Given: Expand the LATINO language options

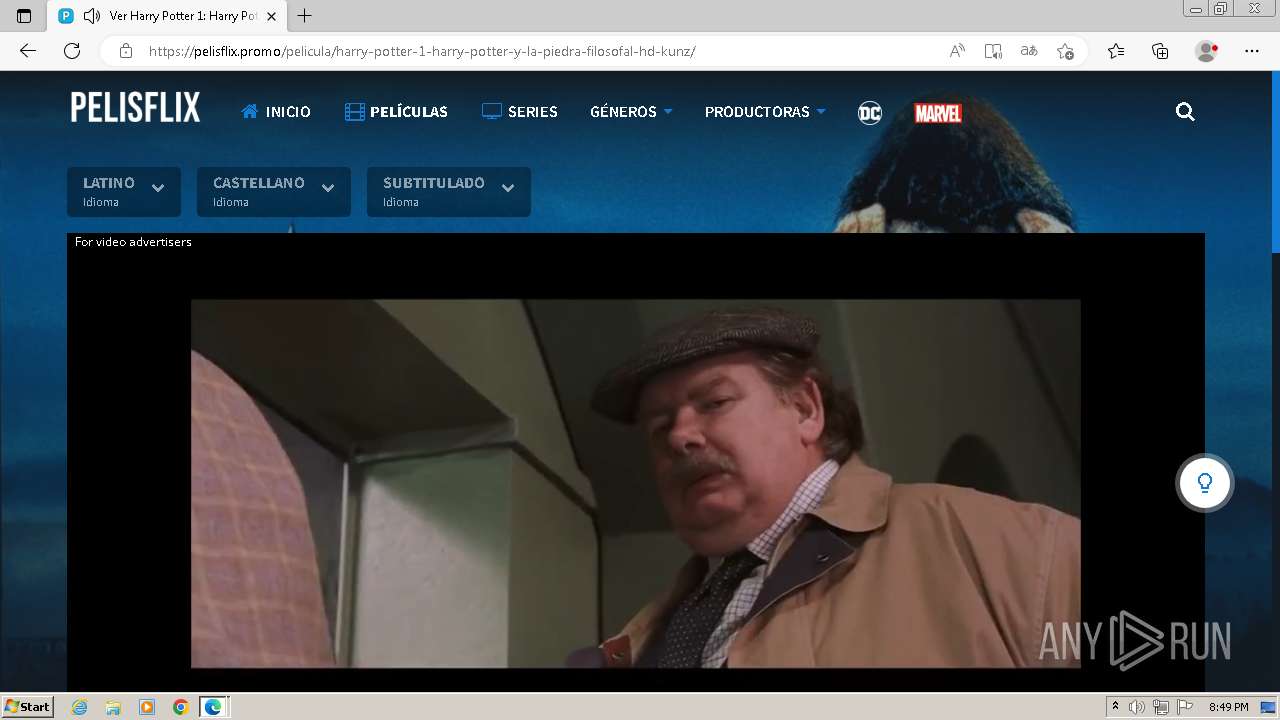Looking at the screenshot, I should click(124, 192).
